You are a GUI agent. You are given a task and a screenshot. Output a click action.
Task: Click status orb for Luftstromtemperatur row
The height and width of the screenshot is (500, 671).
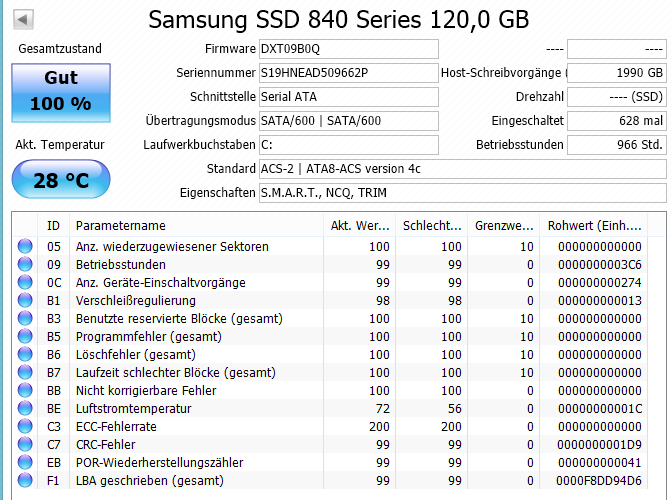pos(25,408)
